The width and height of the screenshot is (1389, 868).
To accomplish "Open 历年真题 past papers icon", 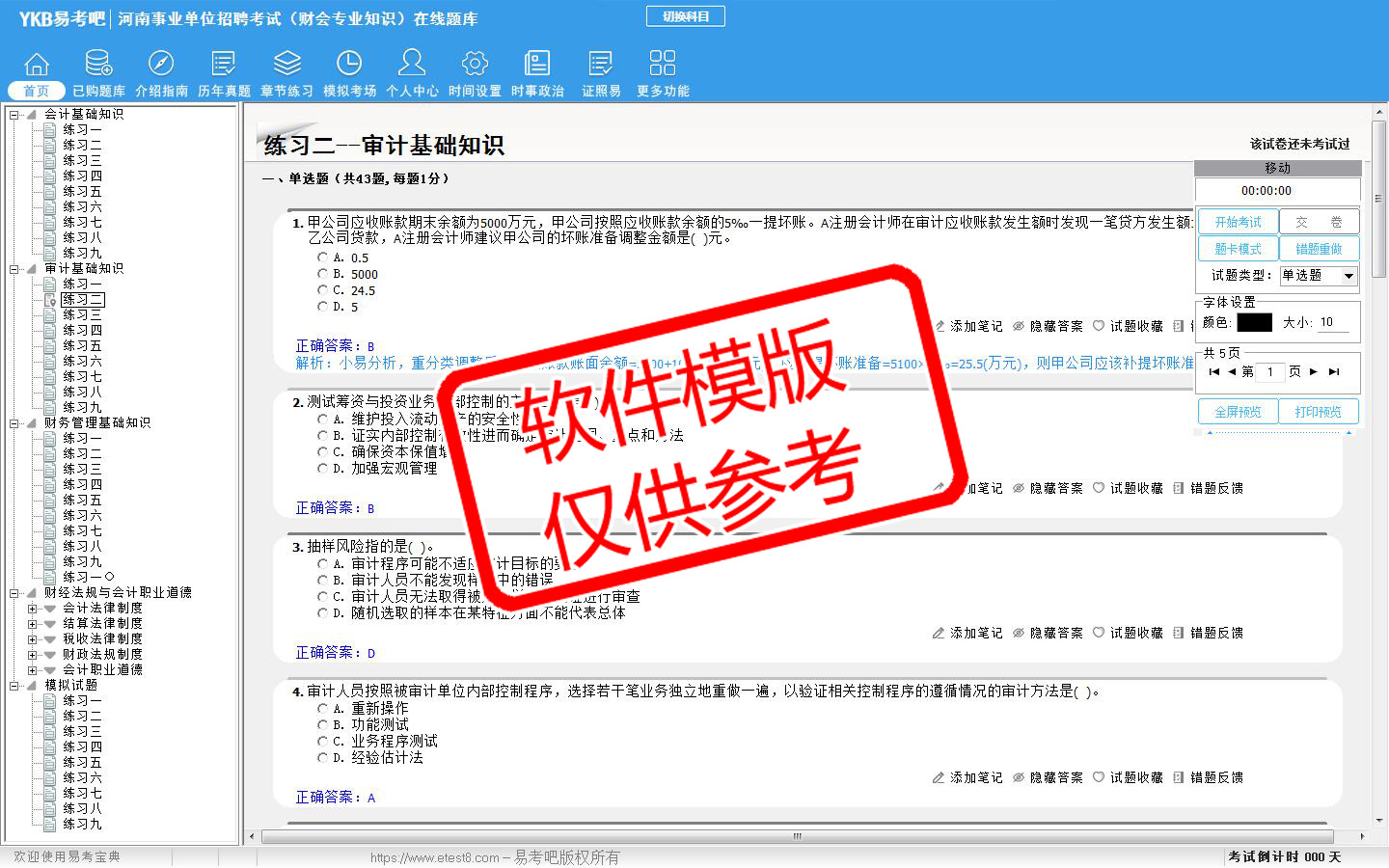I will tap(224, 65).
